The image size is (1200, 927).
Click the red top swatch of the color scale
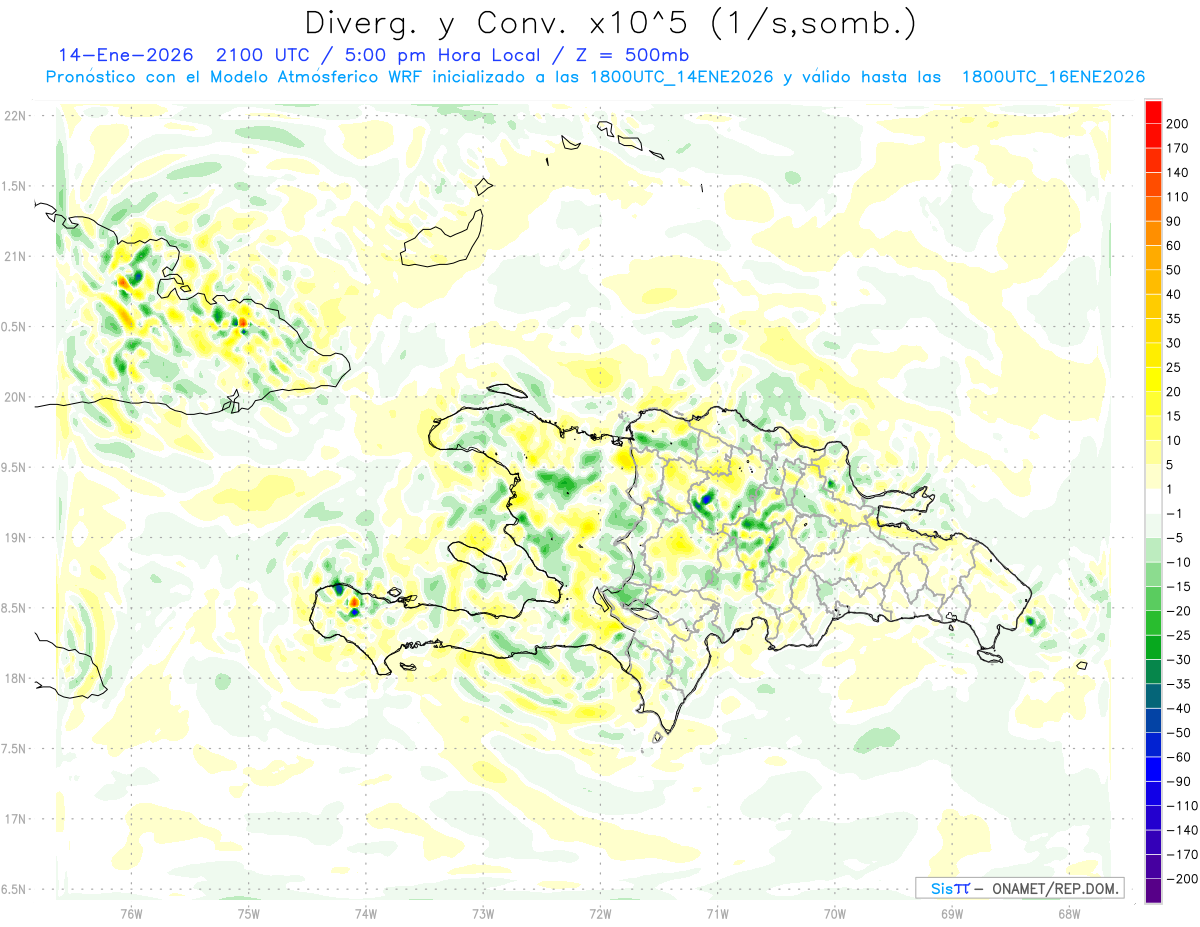pyautogui.click(x=1153, y=112)
